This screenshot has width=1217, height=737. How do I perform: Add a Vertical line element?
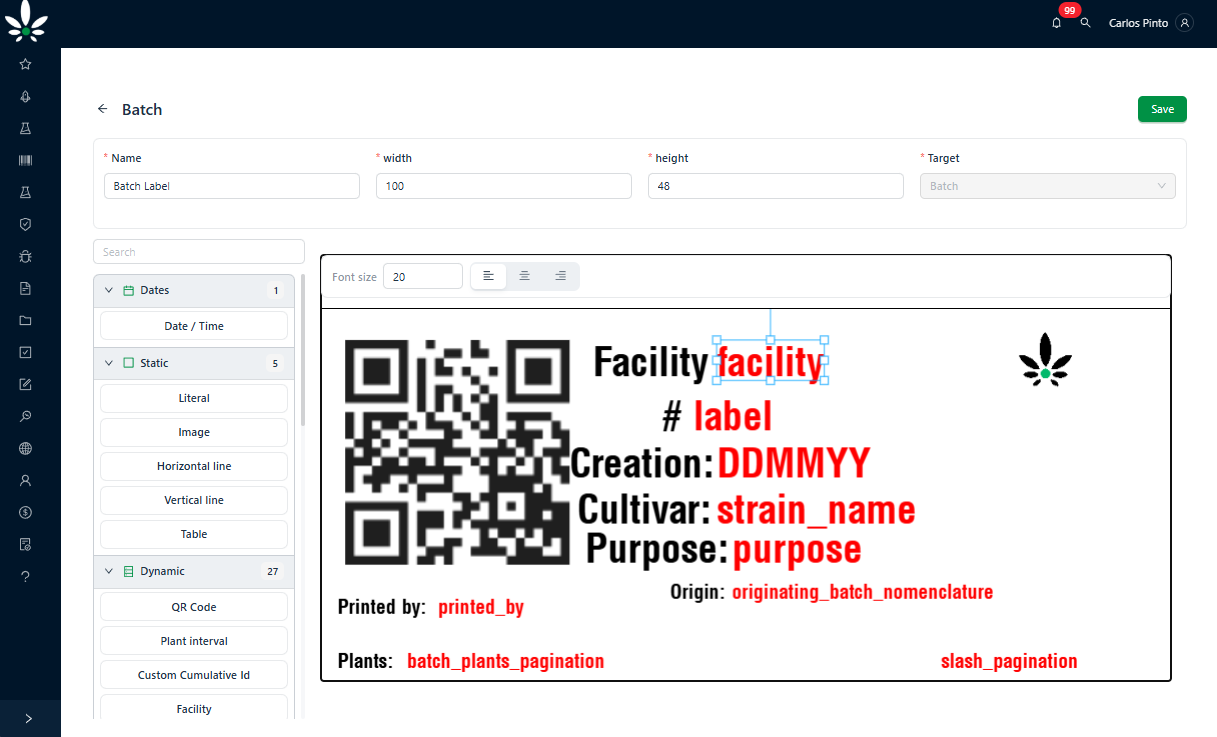(x=194, y=500)
